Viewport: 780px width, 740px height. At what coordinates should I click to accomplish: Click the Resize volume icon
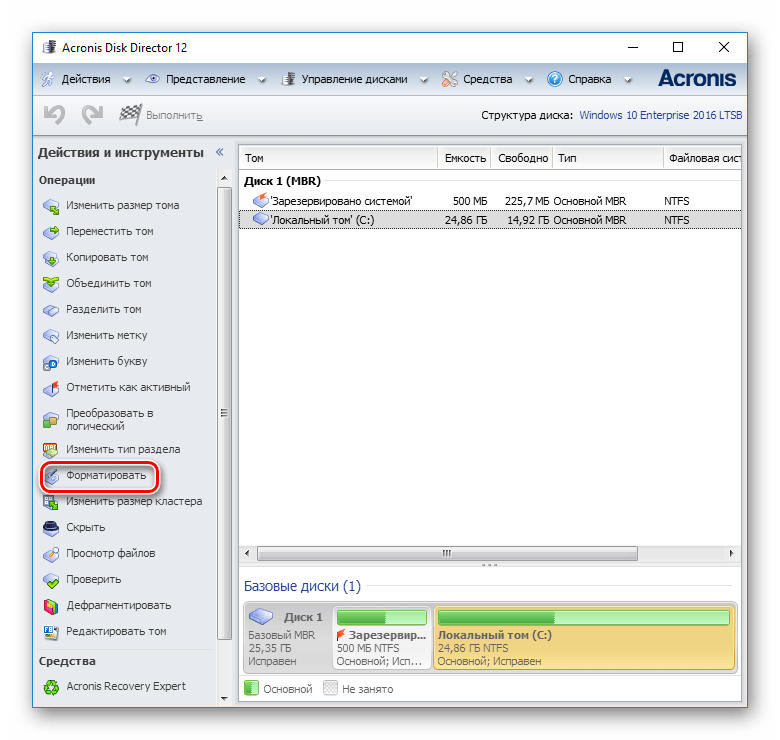coord(51,205)
